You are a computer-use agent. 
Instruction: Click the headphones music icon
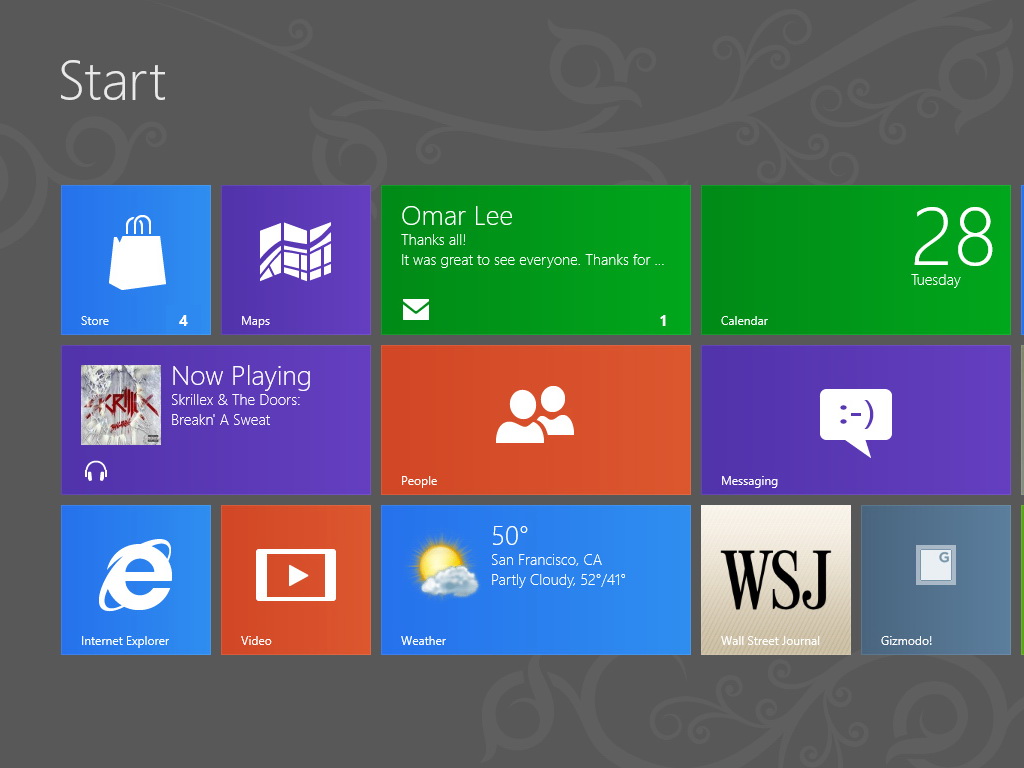pos(96,471)
